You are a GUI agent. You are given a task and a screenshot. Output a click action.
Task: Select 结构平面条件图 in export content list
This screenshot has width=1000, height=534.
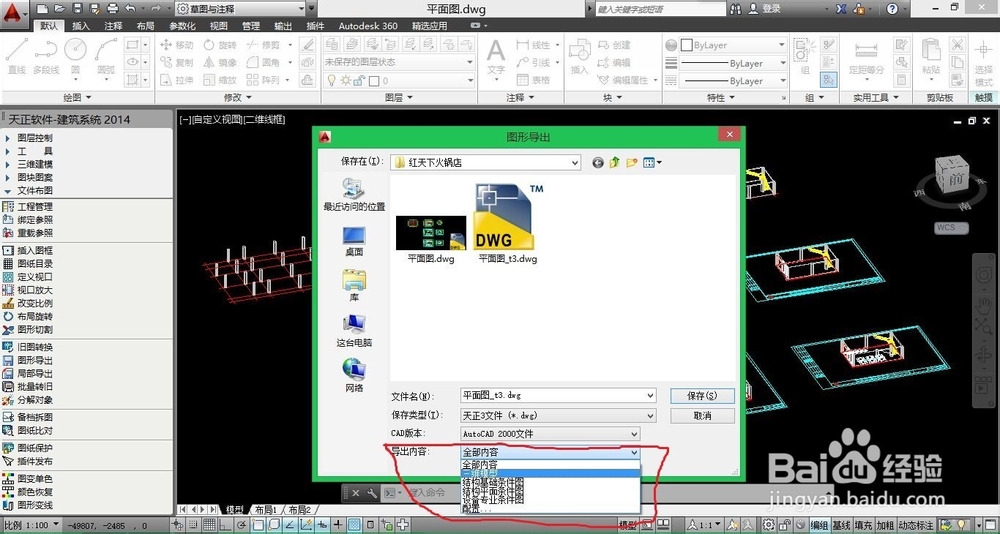coord(493,491)
